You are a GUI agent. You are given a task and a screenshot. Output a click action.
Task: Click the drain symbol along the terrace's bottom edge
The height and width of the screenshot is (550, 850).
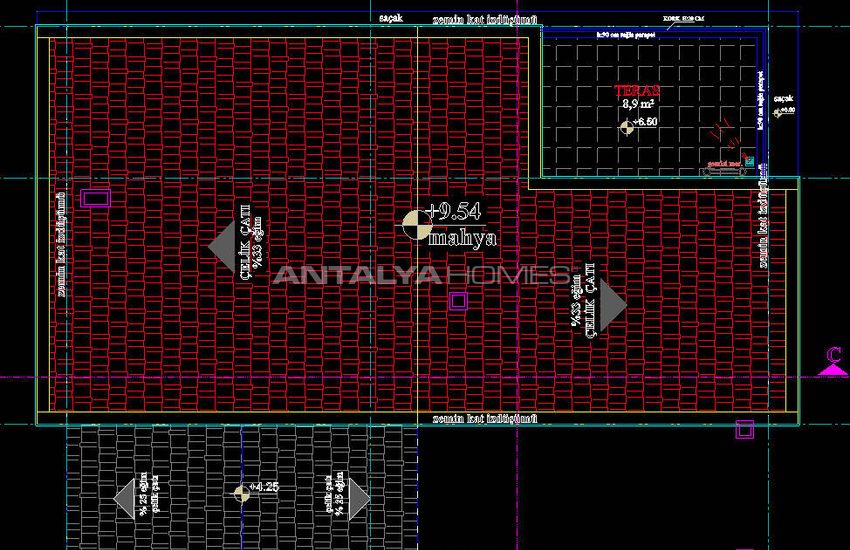(x=724, y=172)
